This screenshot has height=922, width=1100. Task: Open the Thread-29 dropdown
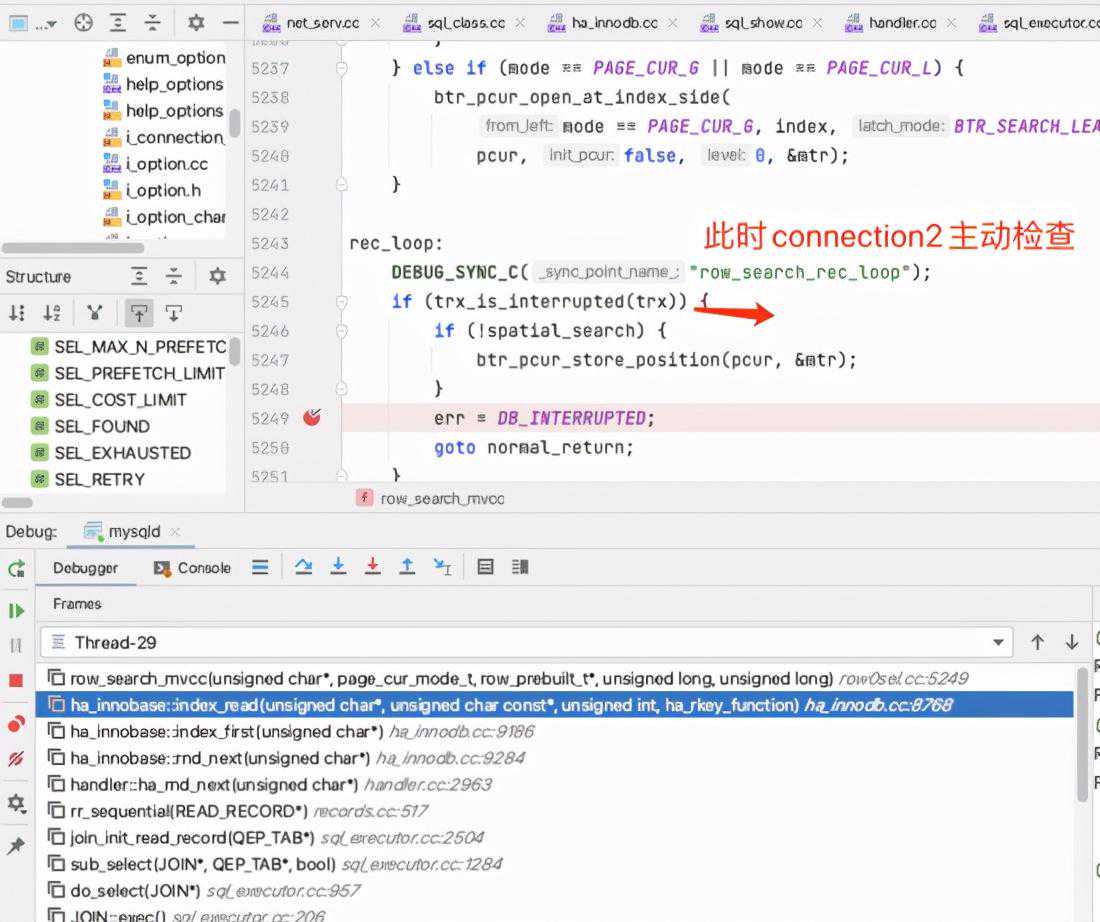[998, 642]
